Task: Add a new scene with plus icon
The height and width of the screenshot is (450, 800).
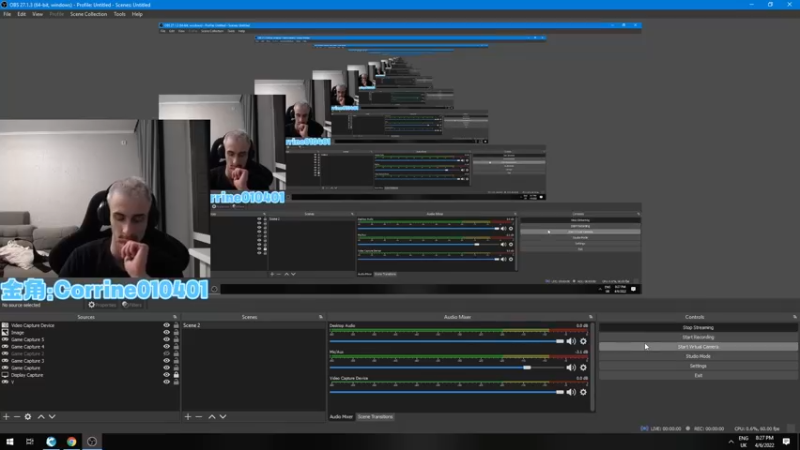Action: (x=188, y=417)
